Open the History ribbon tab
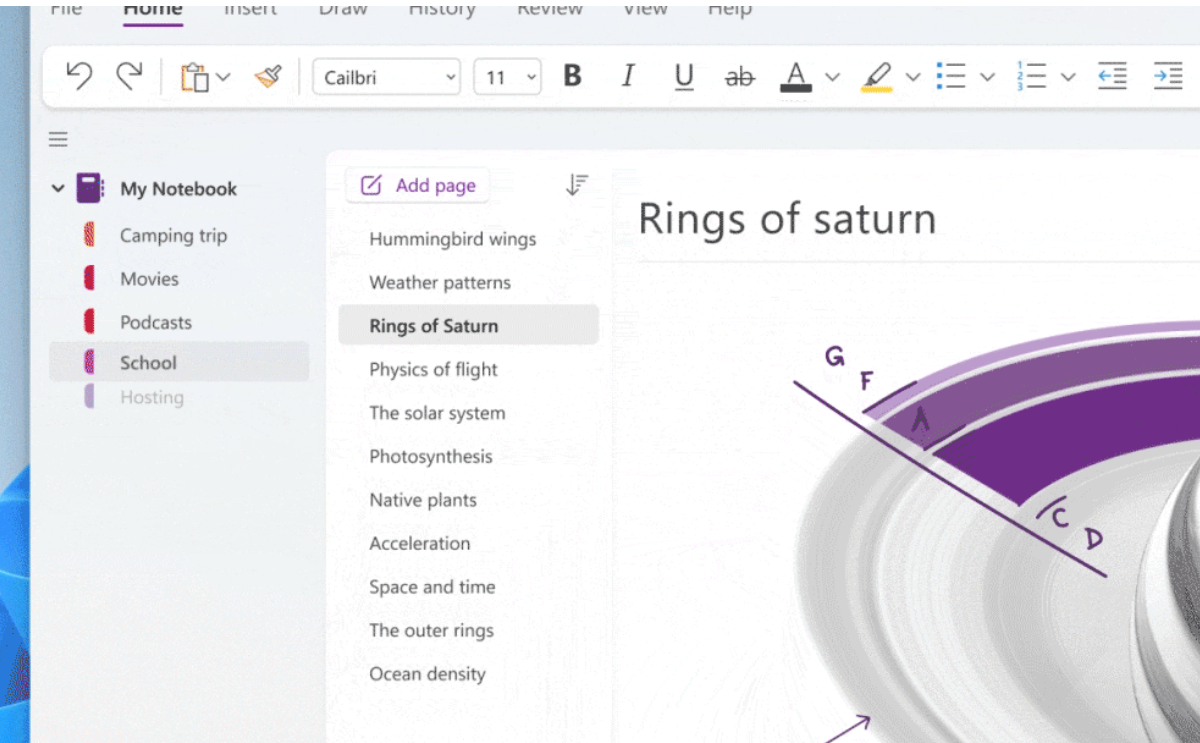Screen dimensions: 1200x743 pyautogui.click(x=442, y=9)
